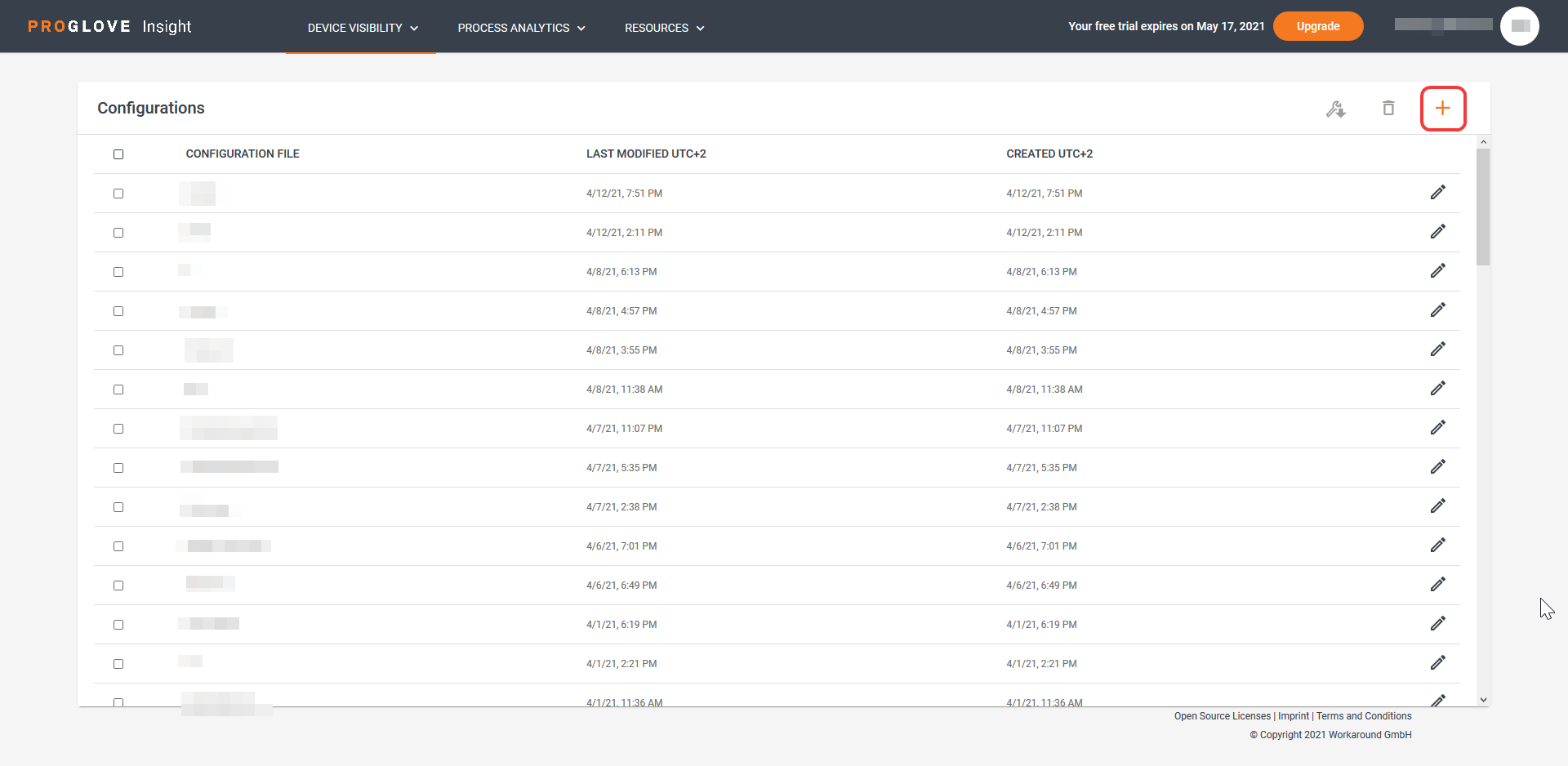Switch to the Device Visibility tab

(354, 28)
